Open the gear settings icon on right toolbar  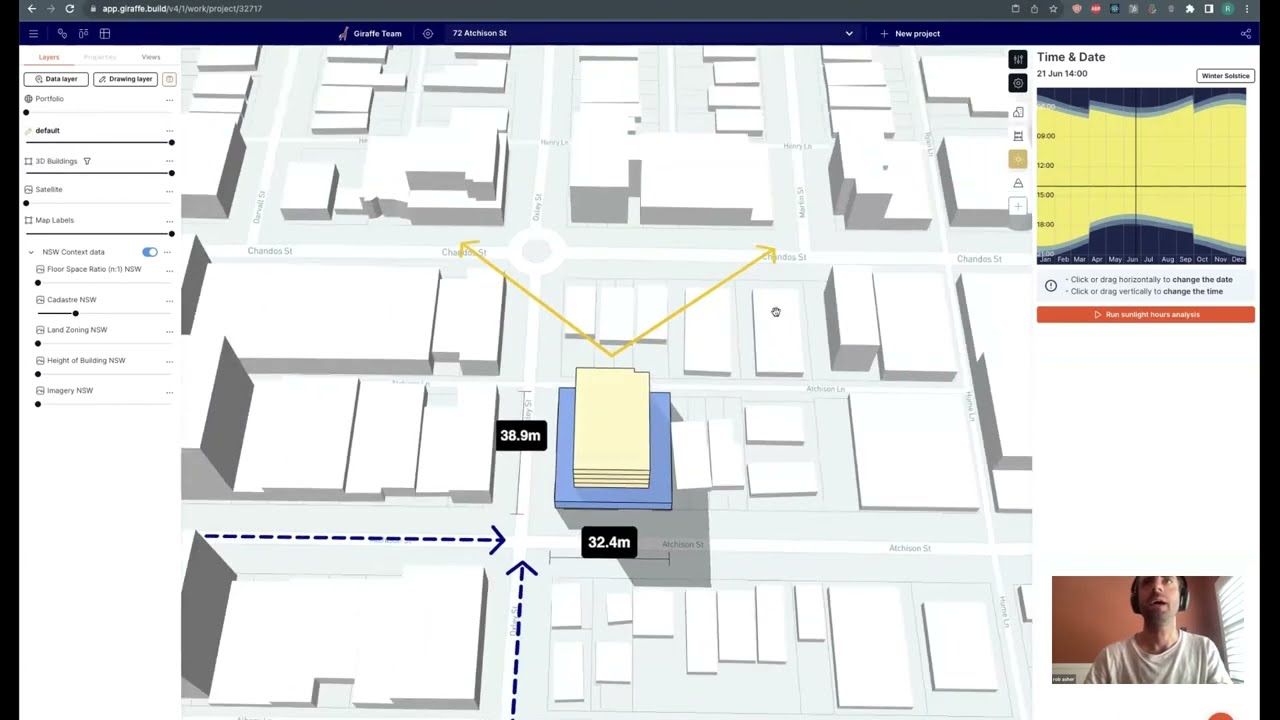(x=1018, y=83)
